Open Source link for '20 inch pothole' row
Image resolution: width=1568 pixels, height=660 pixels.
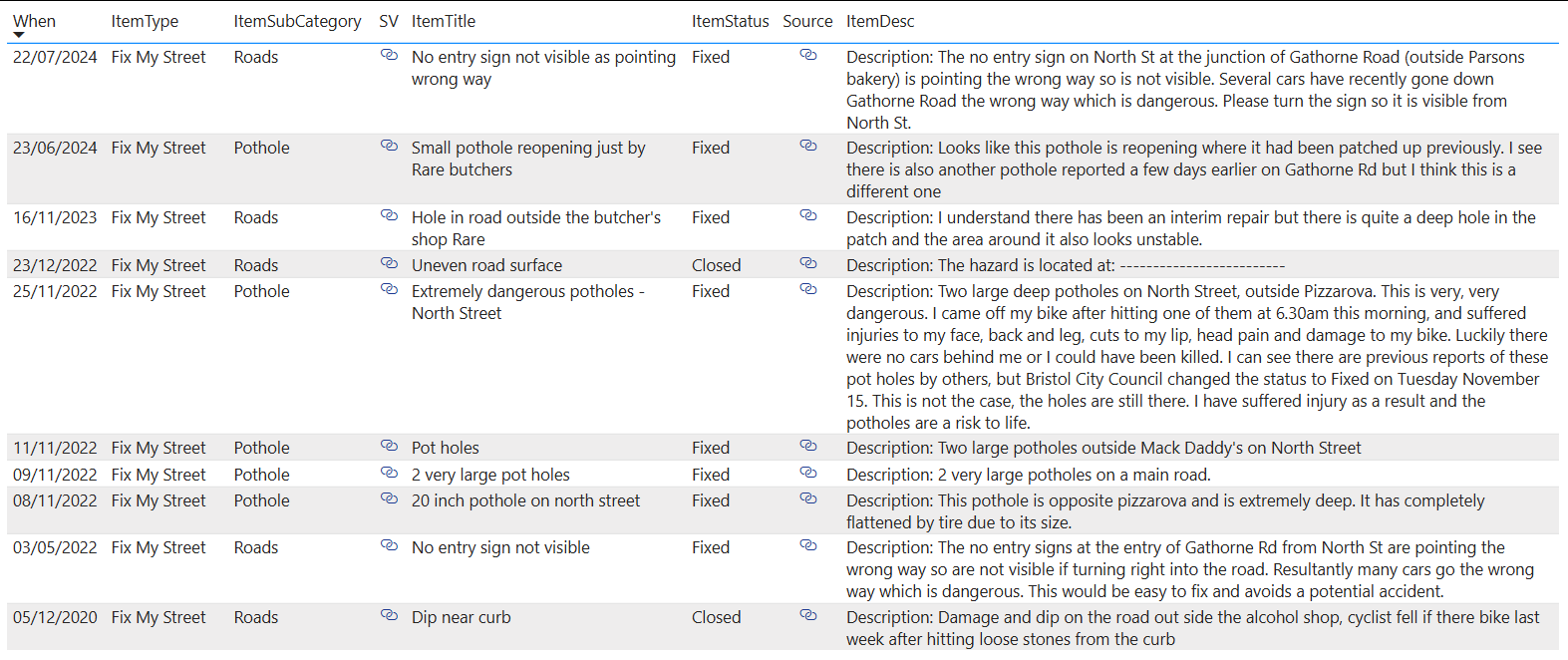807,498
